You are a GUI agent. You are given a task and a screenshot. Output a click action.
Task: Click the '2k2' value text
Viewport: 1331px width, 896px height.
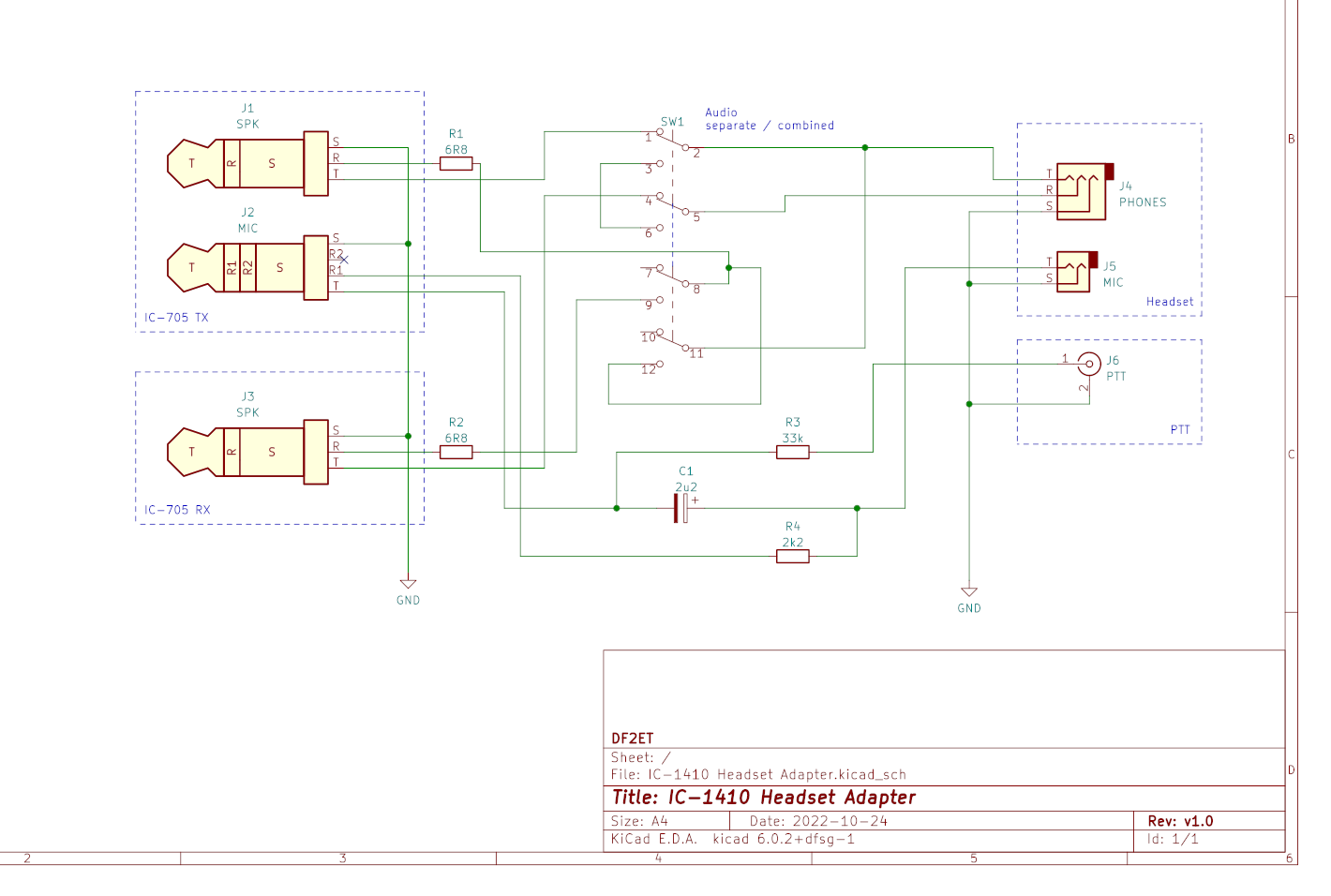coord(793,543)
